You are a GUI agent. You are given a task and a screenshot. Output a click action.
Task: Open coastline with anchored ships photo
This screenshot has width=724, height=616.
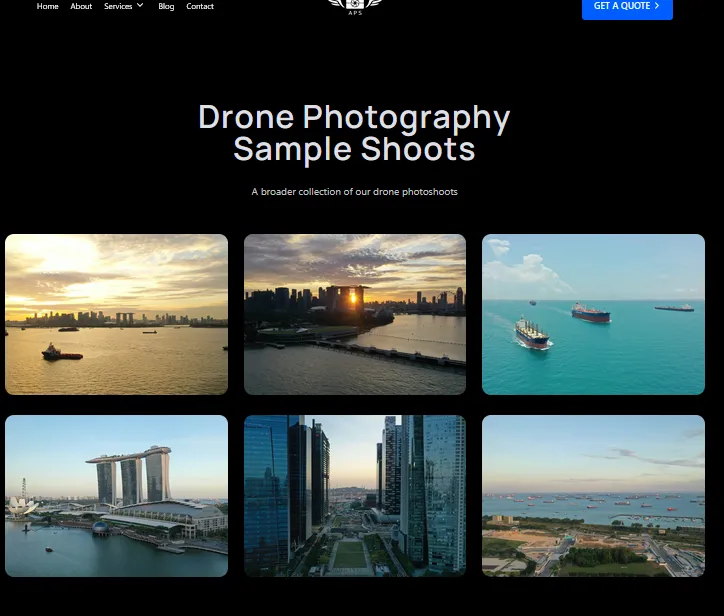(x=593, y=495)
